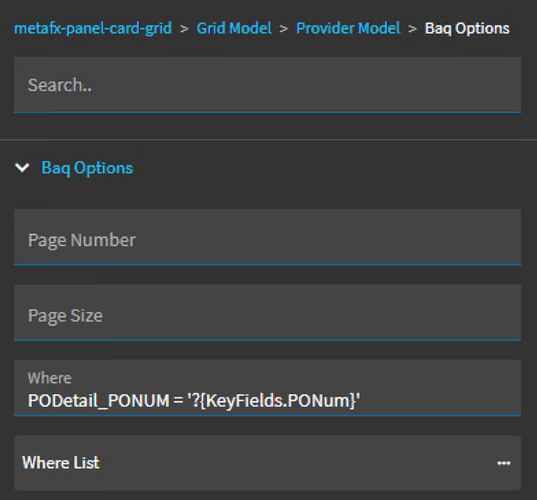Viewport: 537px width, 500px height.
Task: Click separator arrow before Baq Options breadcrumb
Action: [x=412, y=29]
